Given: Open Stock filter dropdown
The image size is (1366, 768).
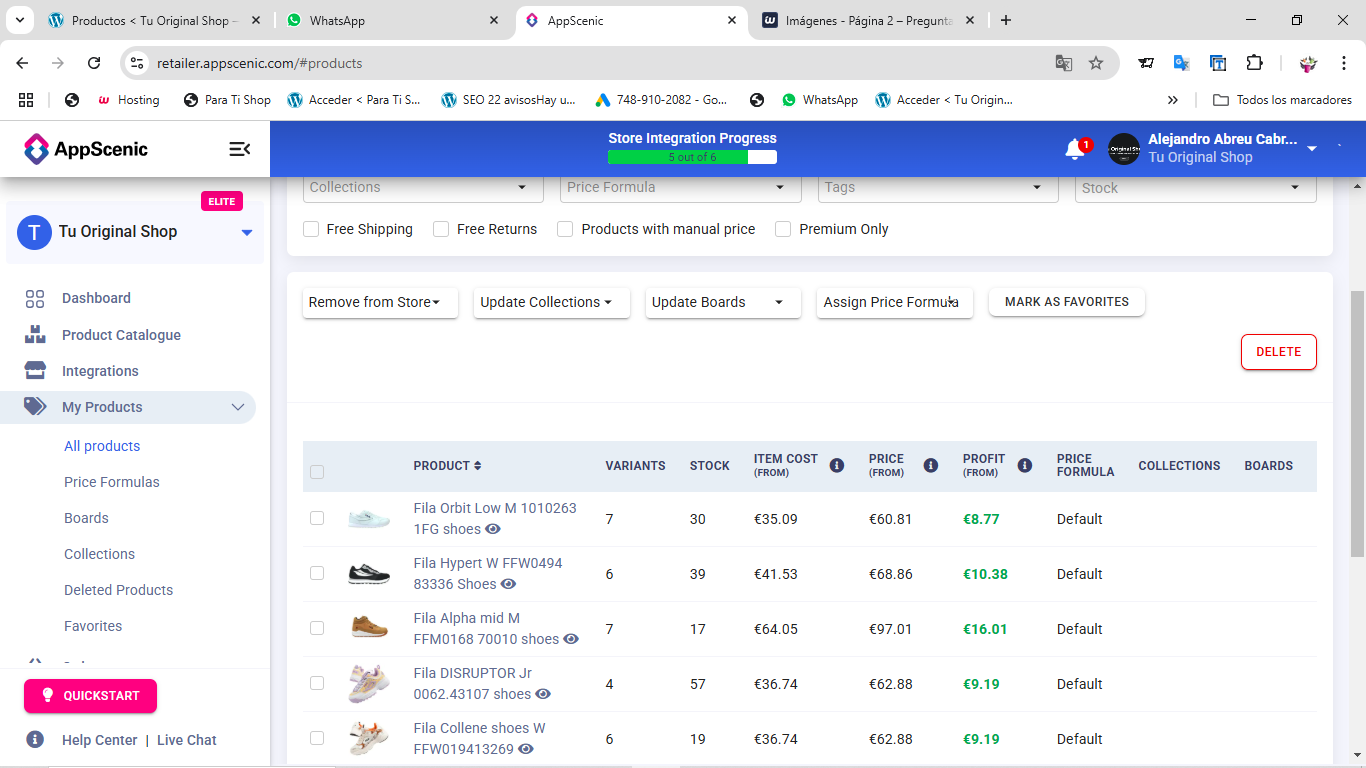Looking at the screenshot, I should [1196, 188].
